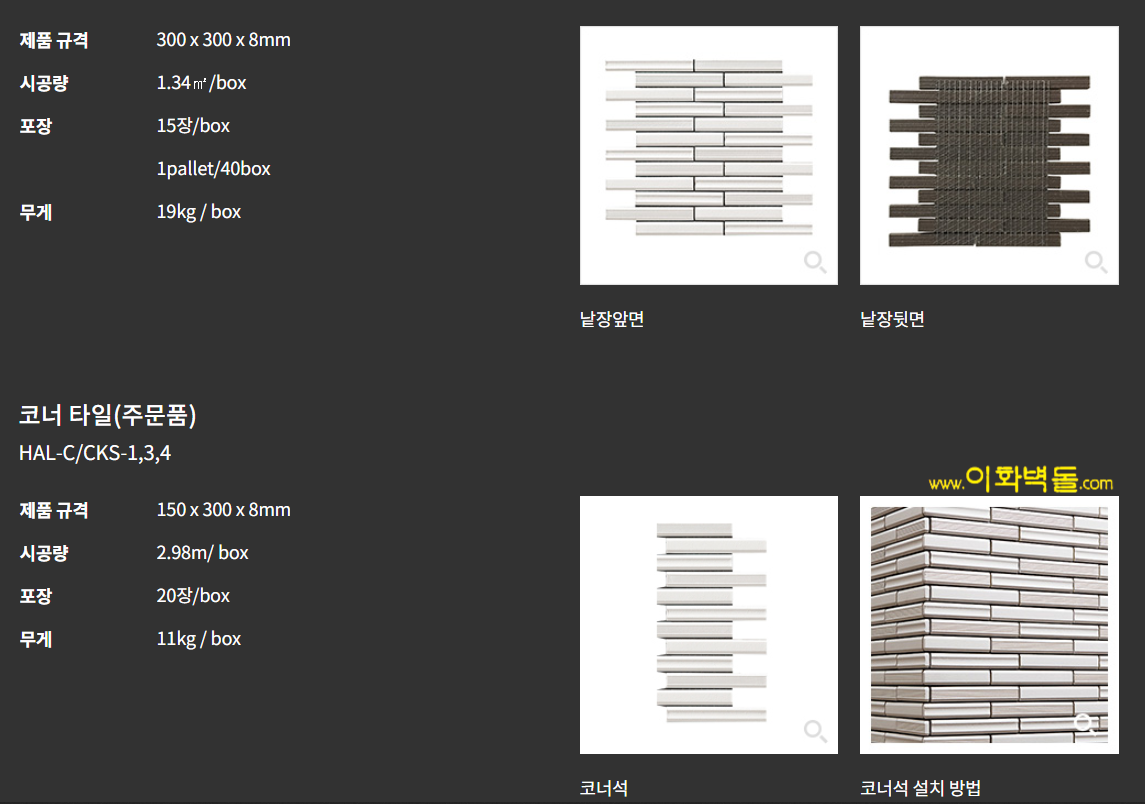Screen dimensions: 1145x804
Task: Click the HAL-C/CKS-1,3,4 model code
Action: tap(95, 453)
